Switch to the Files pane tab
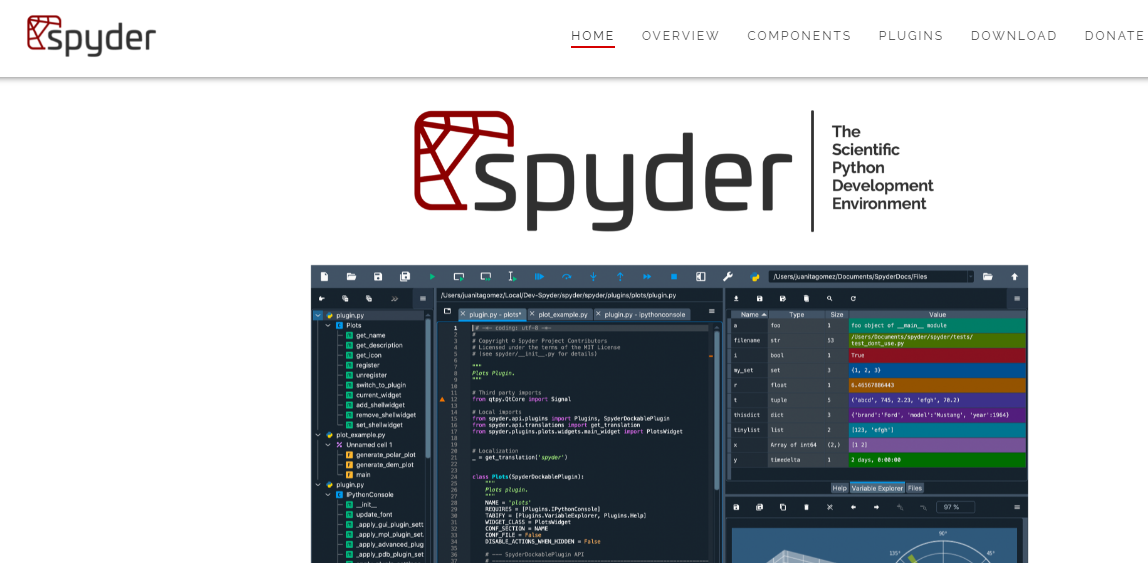The height and width of the screenshot is (563, 1148). tap(915, 488)
